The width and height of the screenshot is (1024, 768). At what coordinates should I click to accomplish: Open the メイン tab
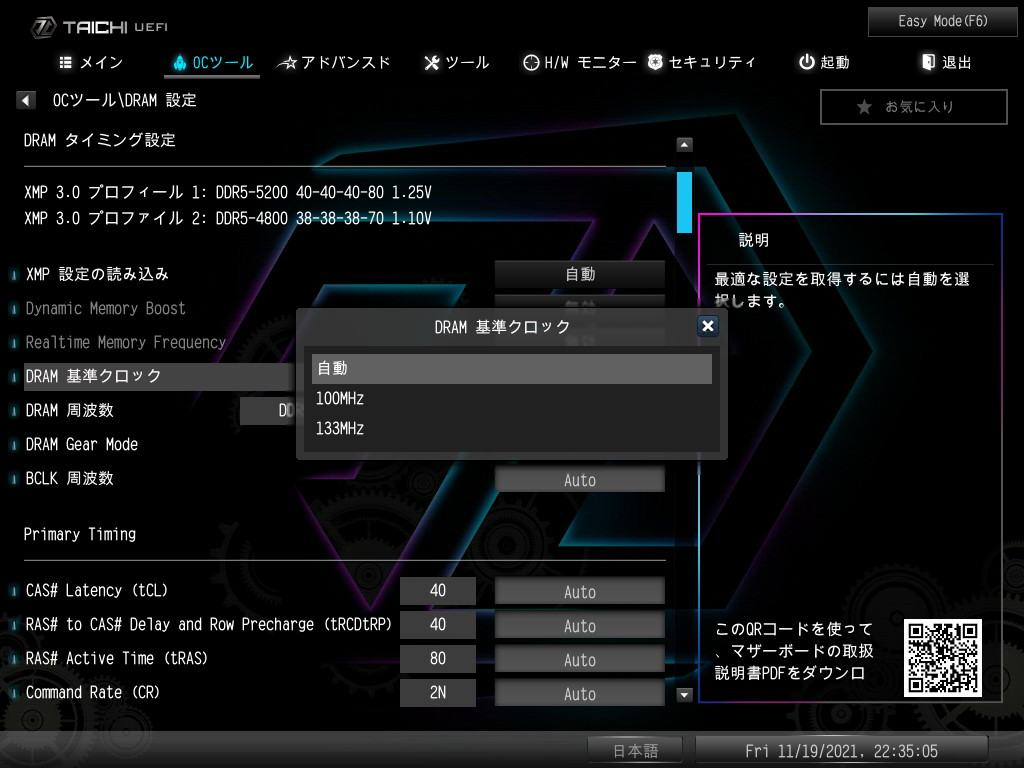[x=91, y=63]
